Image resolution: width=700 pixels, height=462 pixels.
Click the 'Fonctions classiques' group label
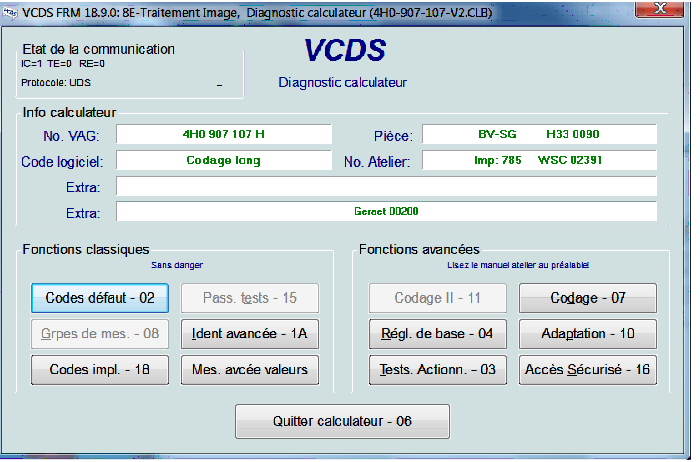click(86, 249)
